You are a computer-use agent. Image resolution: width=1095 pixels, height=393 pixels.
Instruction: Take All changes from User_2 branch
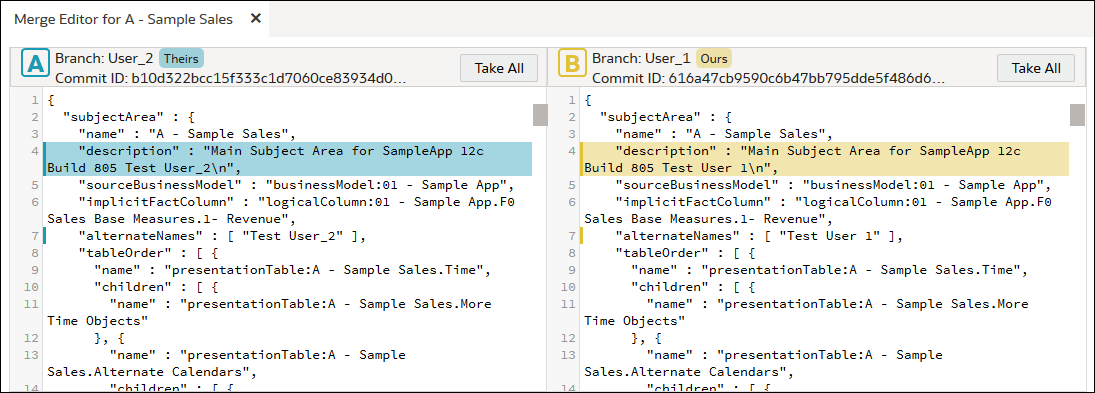point(499,68)
